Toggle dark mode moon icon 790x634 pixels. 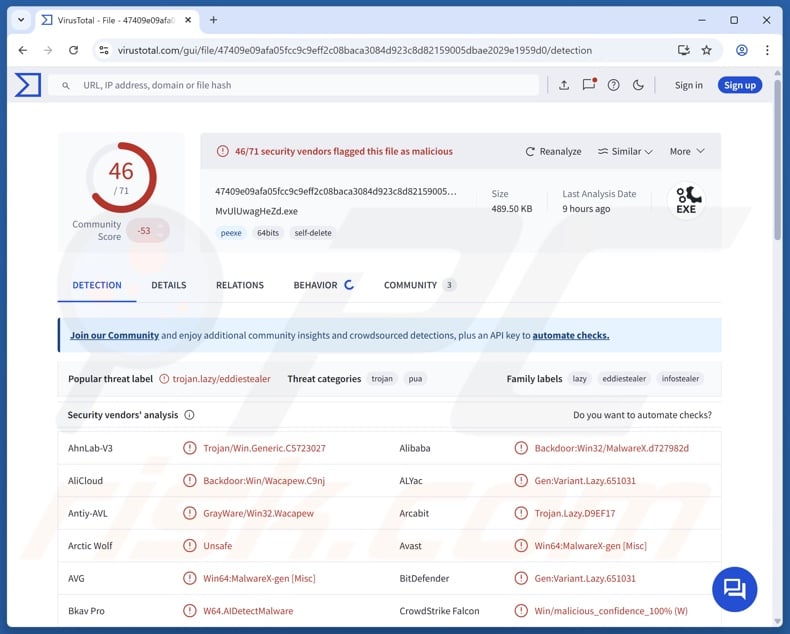638,85
